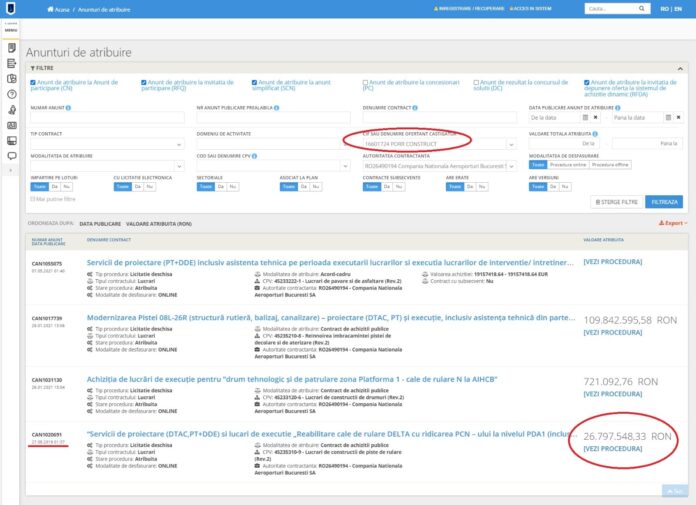Expand the TIP CONTRACT dropdown
This screenshot has height=505, width=696.
point(105,144)
